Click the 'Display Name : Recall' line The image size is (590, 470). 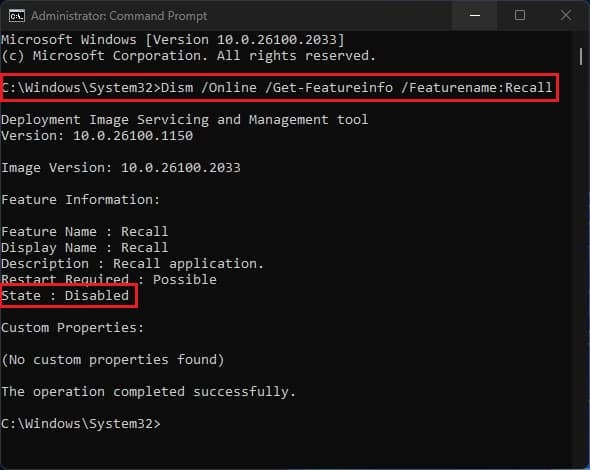pos(85,248)
